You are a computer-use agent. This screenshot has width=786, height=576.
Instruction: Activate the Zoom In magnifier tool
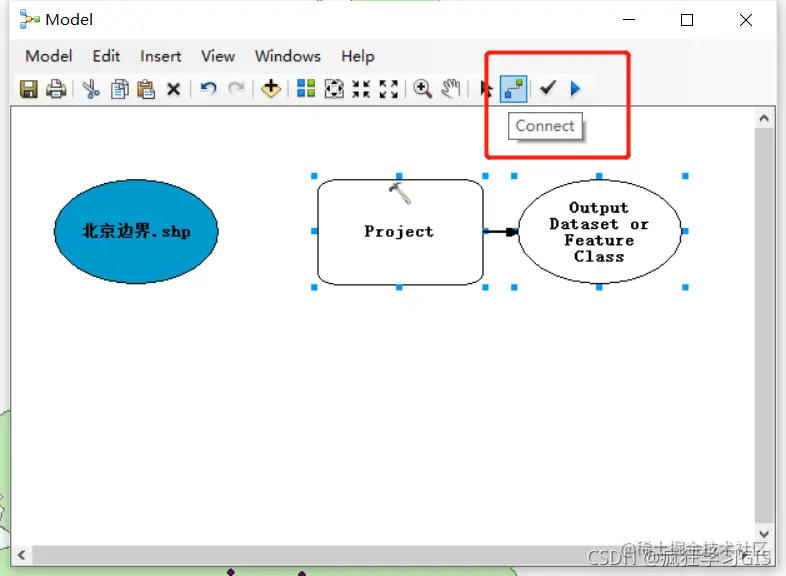[423, 89]
